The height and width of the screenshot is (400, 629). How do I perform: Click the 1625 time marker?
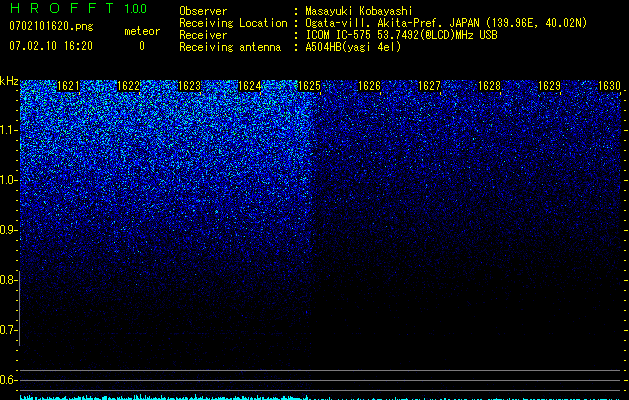click(309, 86)
